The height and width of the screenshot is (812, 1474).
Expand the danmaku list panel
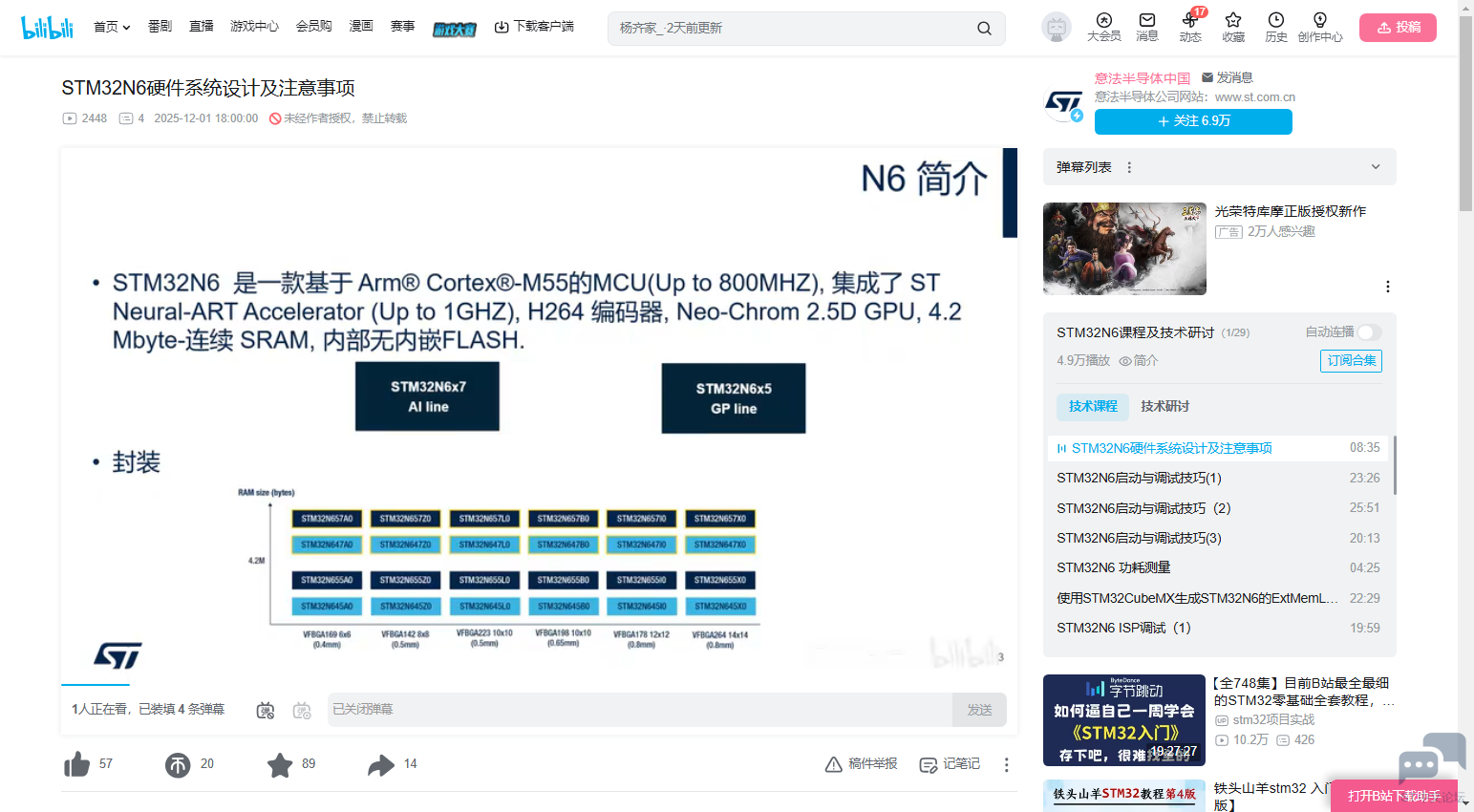click(x=1376, y=167)
